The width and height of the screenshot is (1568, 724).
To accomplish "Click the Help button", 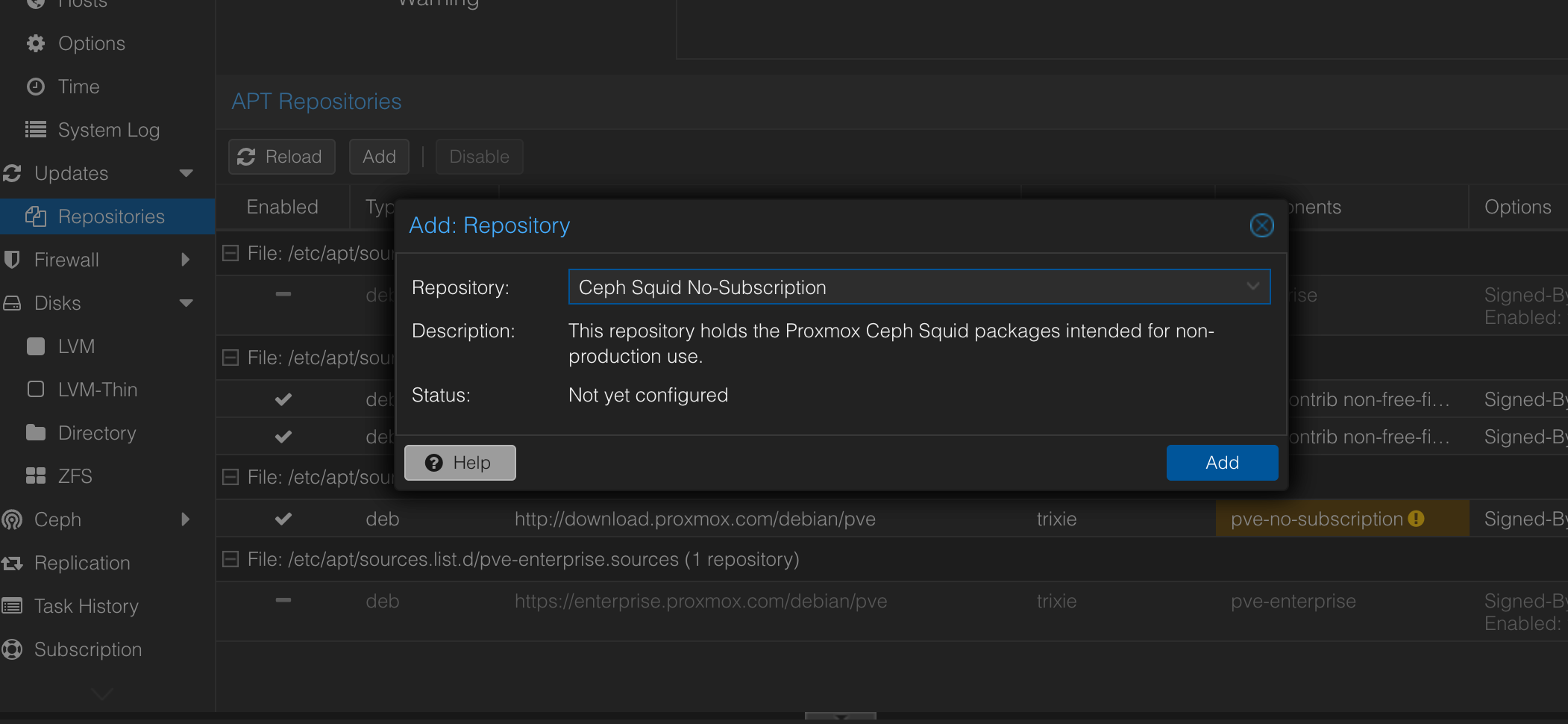I will pos(460,462).
